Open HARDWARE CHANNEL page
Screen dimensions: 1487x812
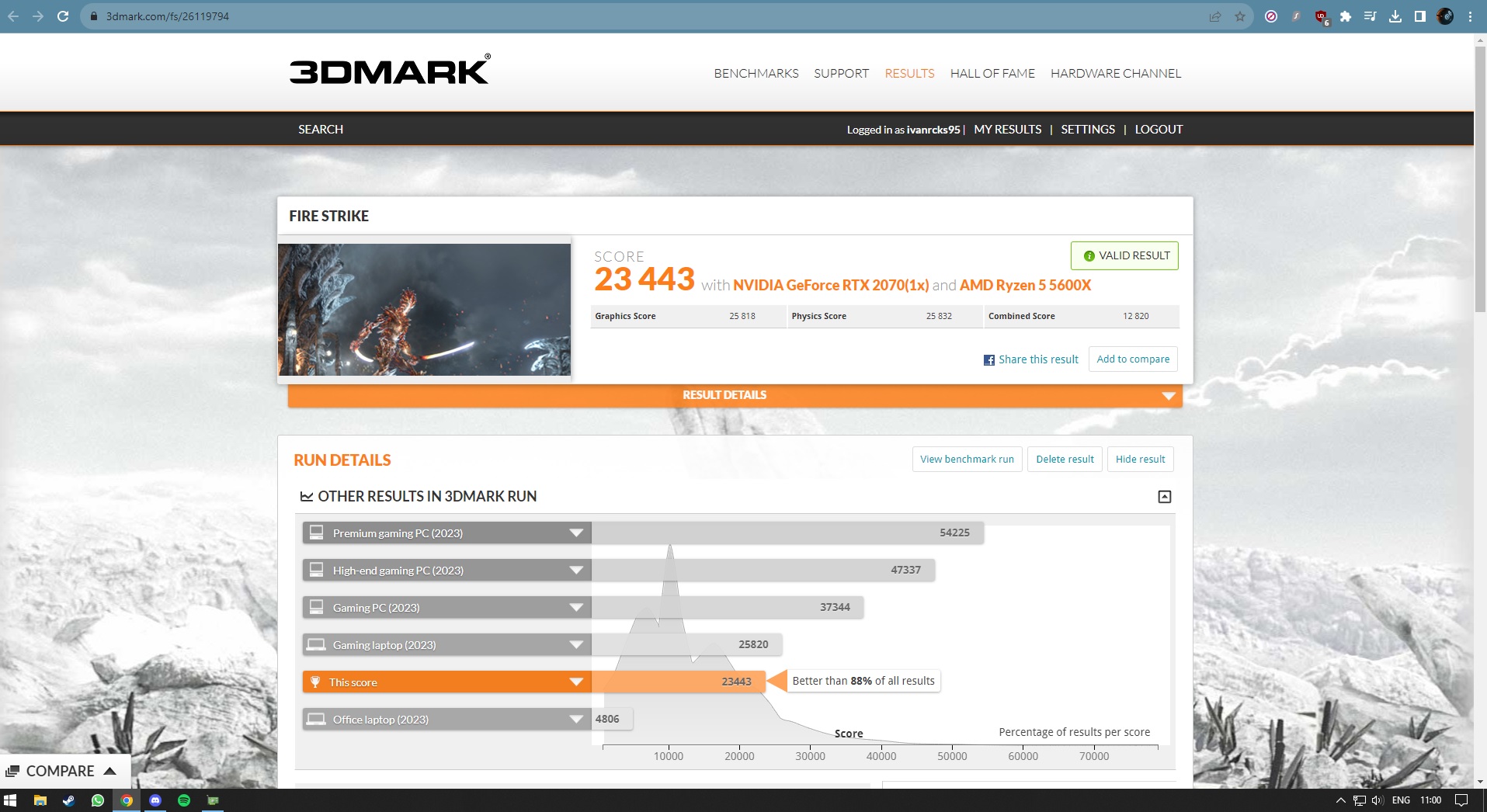pyautogui.click(x=1116, y=74)
